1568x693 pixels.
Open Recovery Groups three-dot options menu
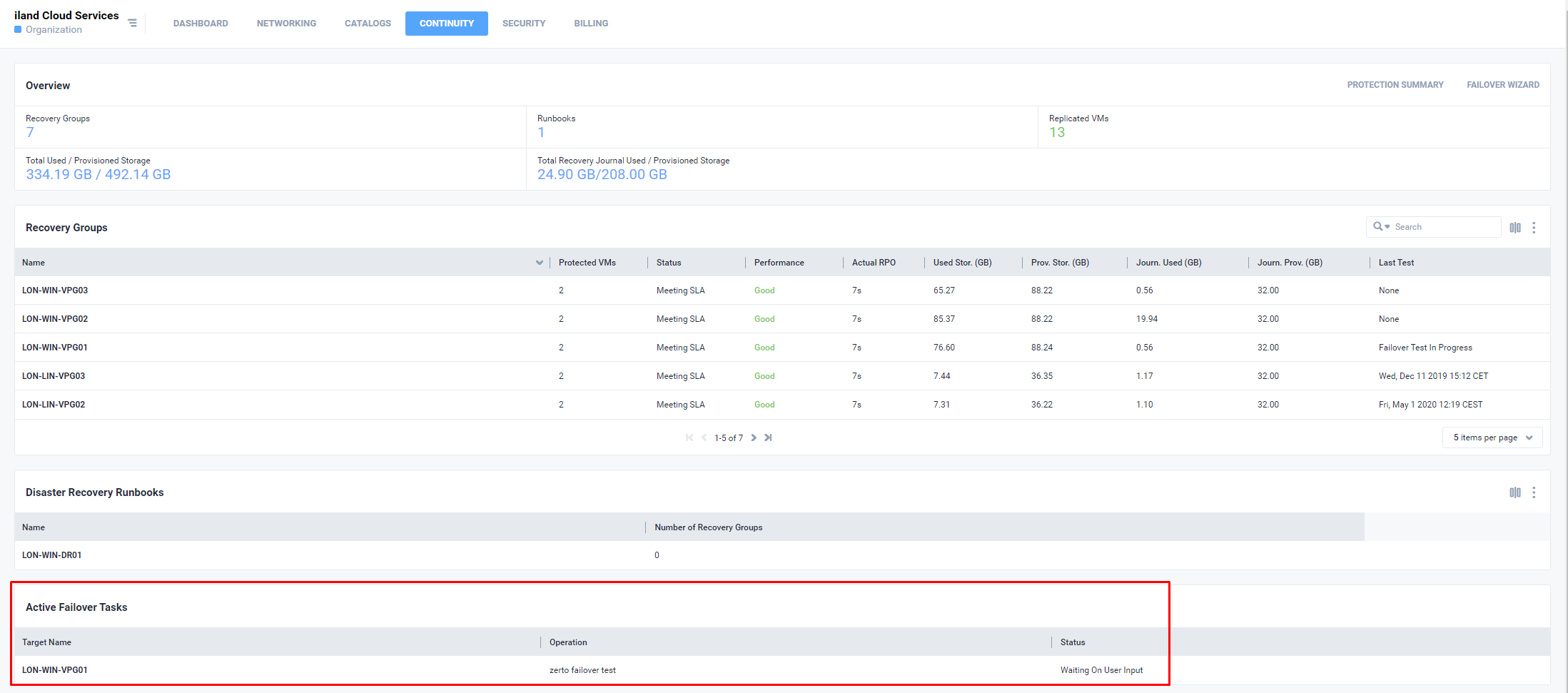click(x=1534, y=228)
